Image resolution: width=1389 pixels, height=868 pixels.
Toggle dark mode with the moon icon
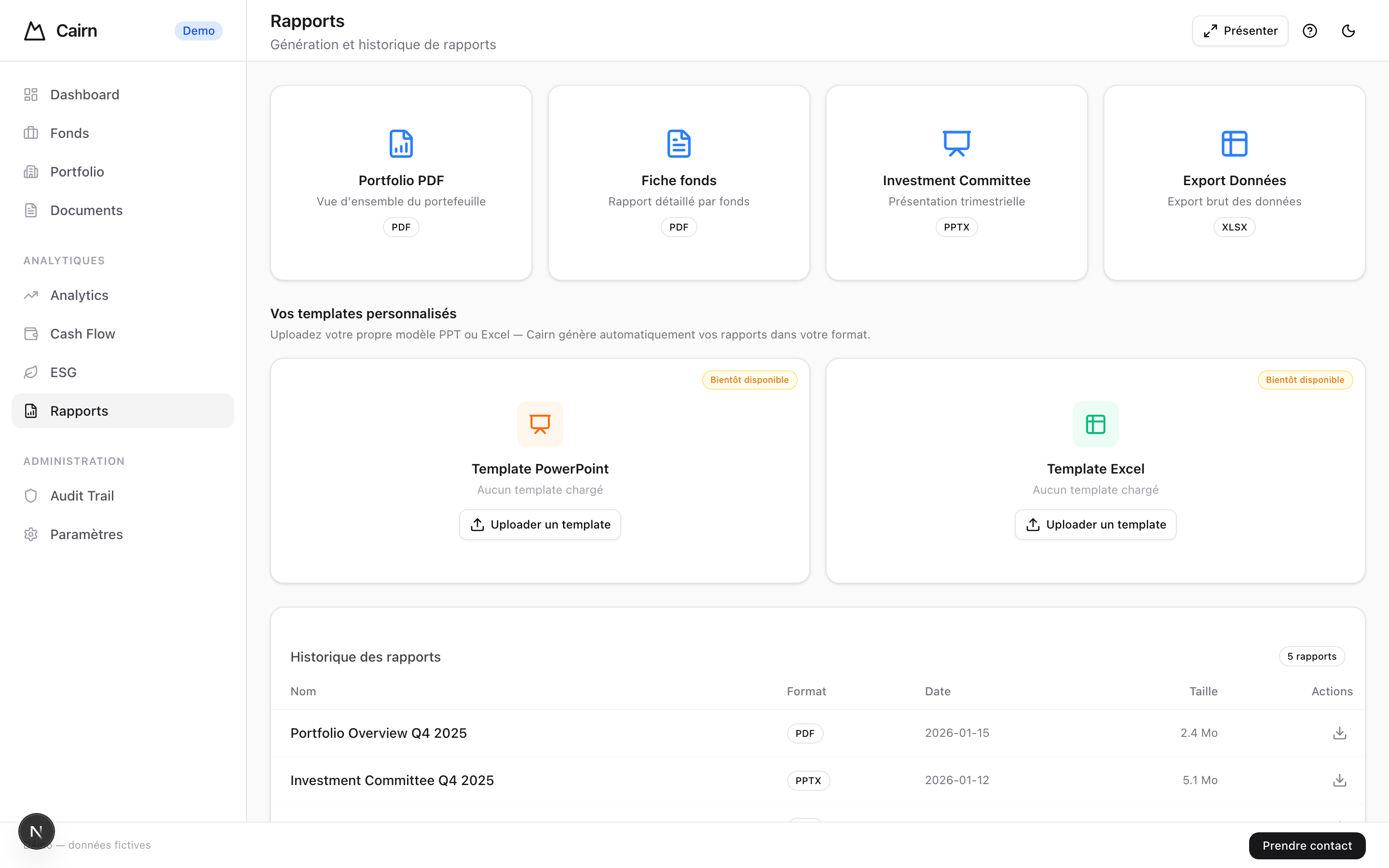point(1348,31)
